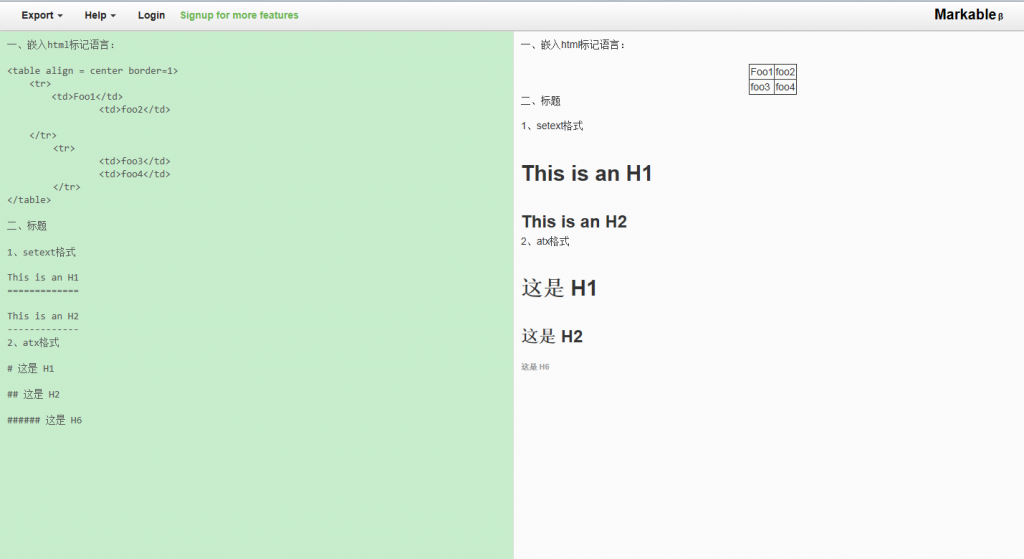Click 'This is an H2' source line in editor
This screenshot has height=559, width=1024.
coord(42,316)
